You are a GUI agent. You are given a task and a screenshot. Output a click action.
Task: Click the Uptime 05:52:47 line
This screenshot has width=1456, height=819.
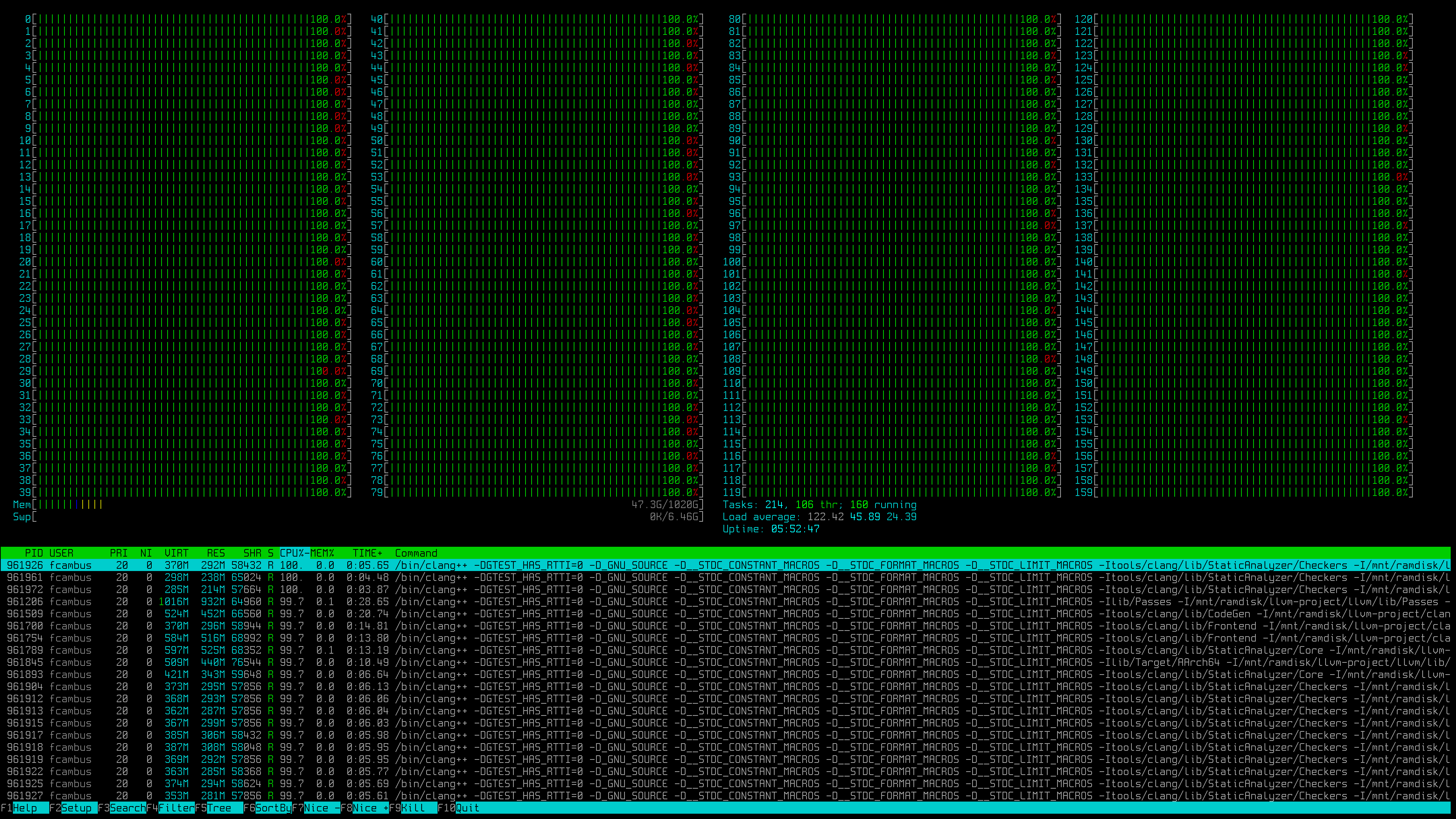pyautogui.click(x=771, y=529)
